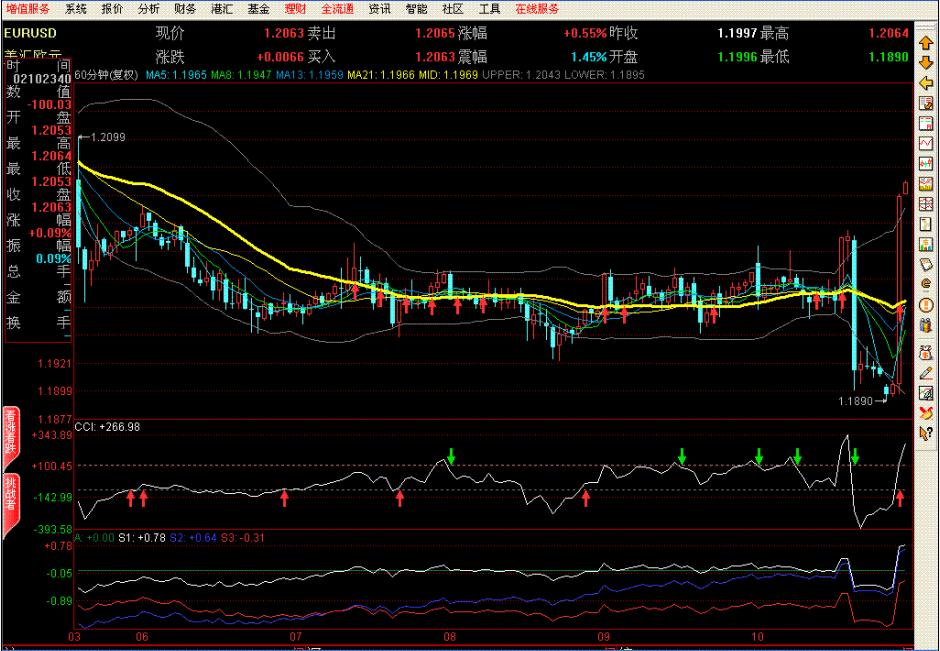Open the 资讯 menu

coord(379,9)
